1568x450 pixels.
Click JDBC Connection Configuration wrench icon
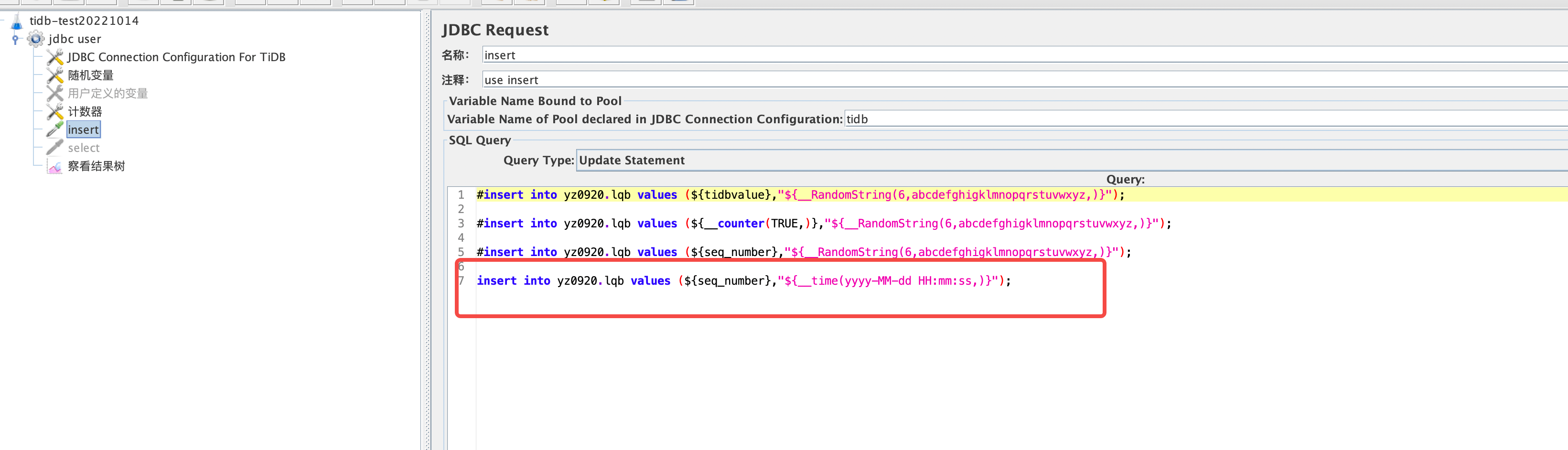(55, 57)
